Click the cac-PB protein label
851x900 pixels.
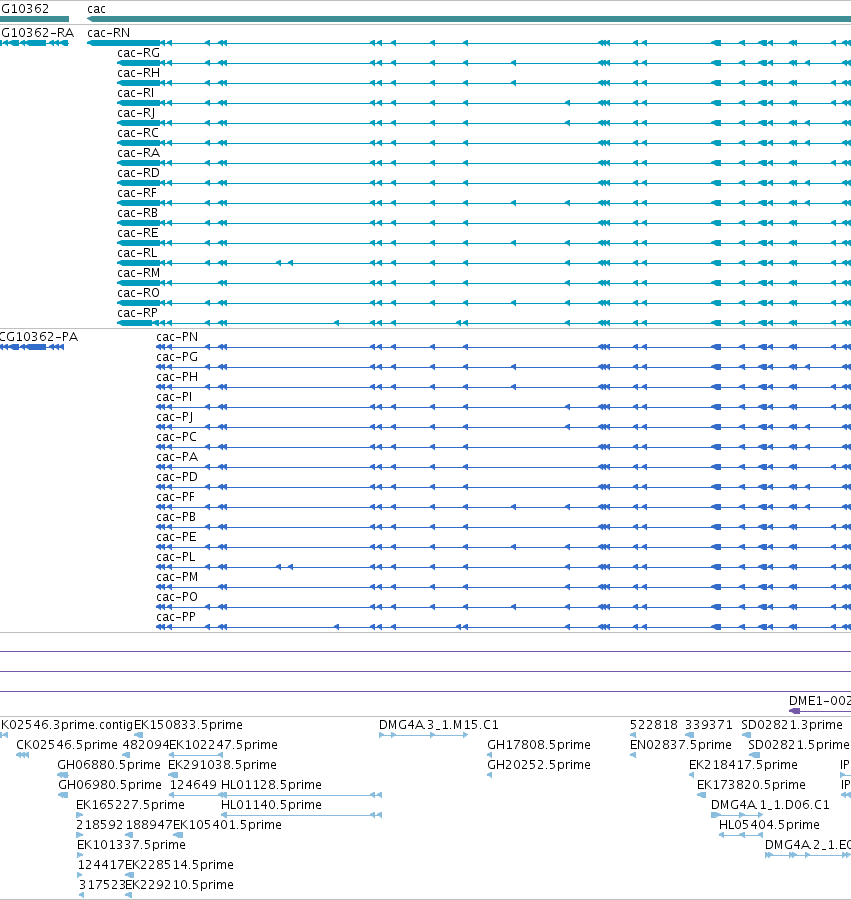click(x=176, y=517)
